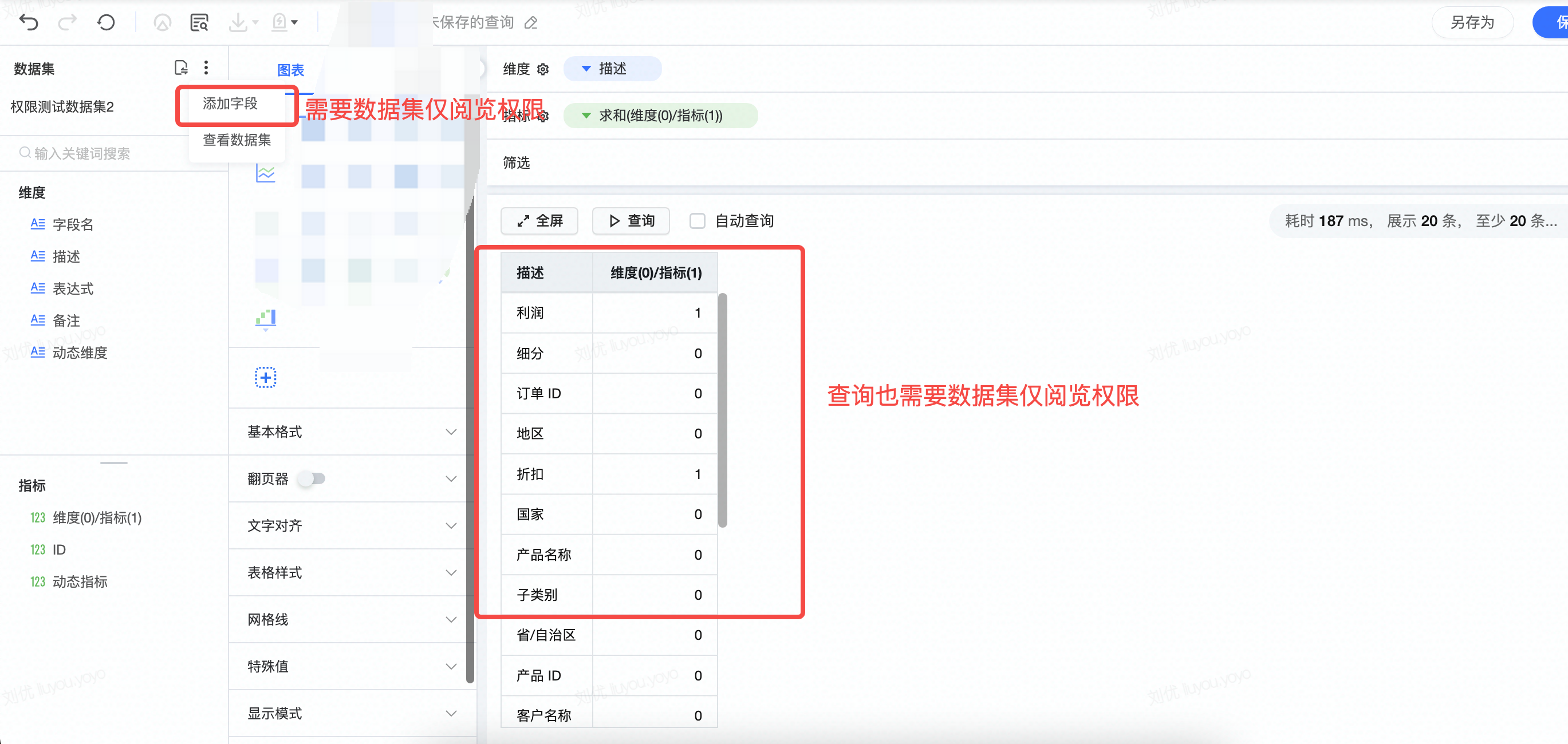Choose 查看数据集 from the menu
Screen dimensions: 1568x744
pyautogui.click(x=236, y=140)
